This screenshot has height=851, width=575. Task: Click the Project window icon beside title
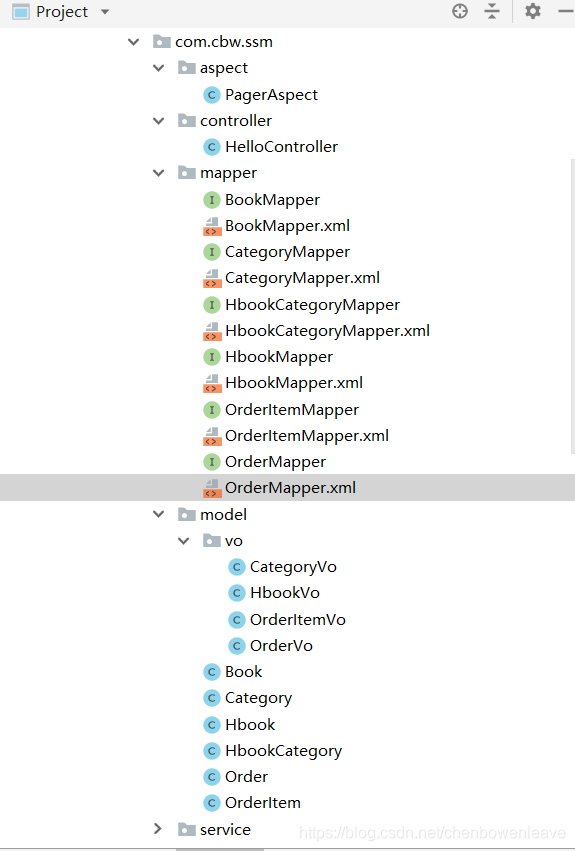tap(21, 11)
